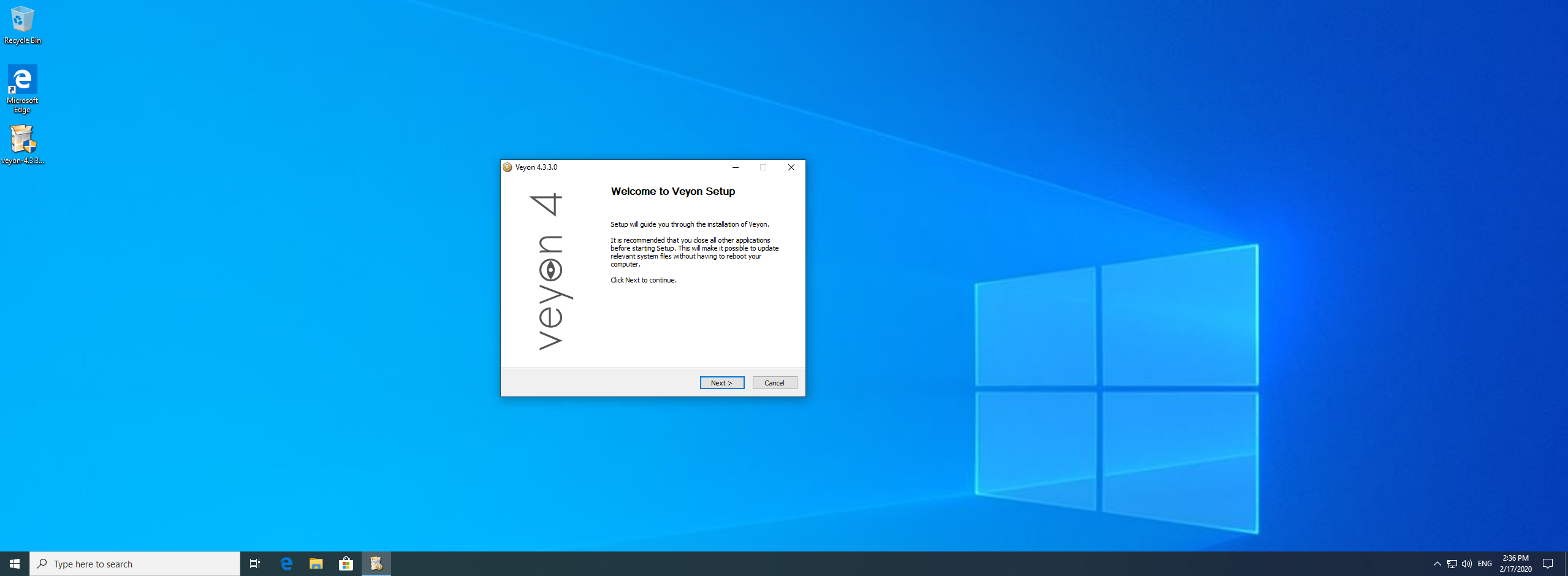Open the network status tray icon
The width and height of the screenshot is (1568, 576).
coord(1452,564)
